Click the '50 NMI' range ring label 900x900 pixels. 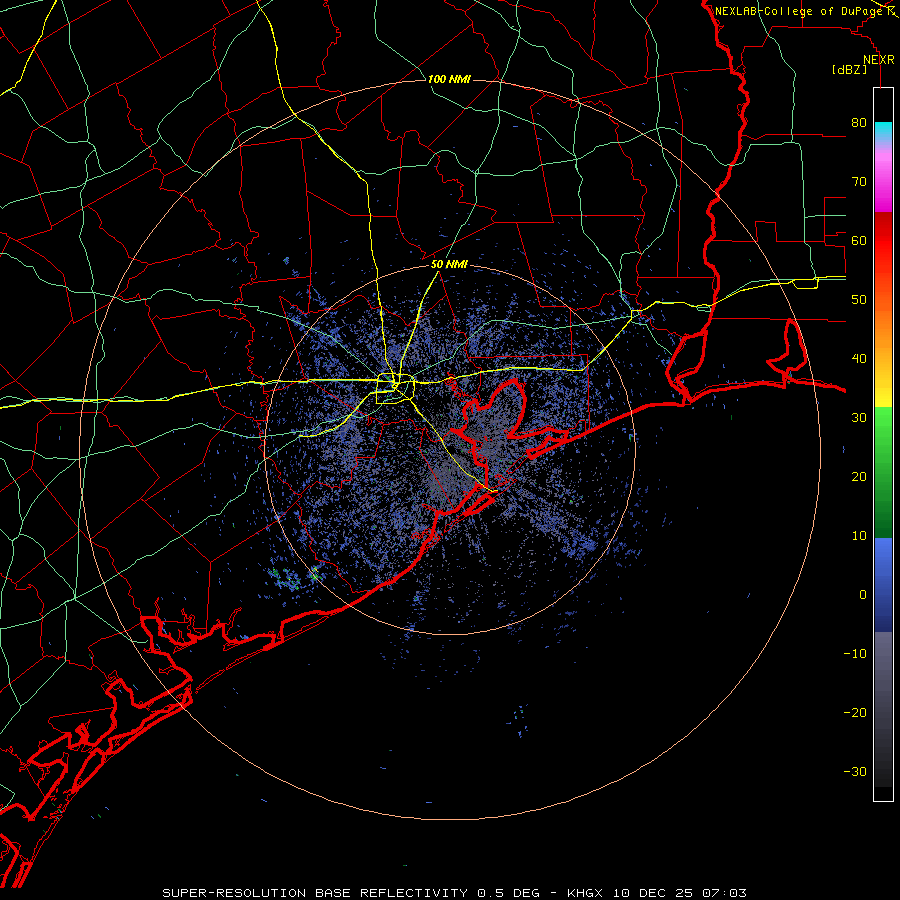(x=449, y=265)
